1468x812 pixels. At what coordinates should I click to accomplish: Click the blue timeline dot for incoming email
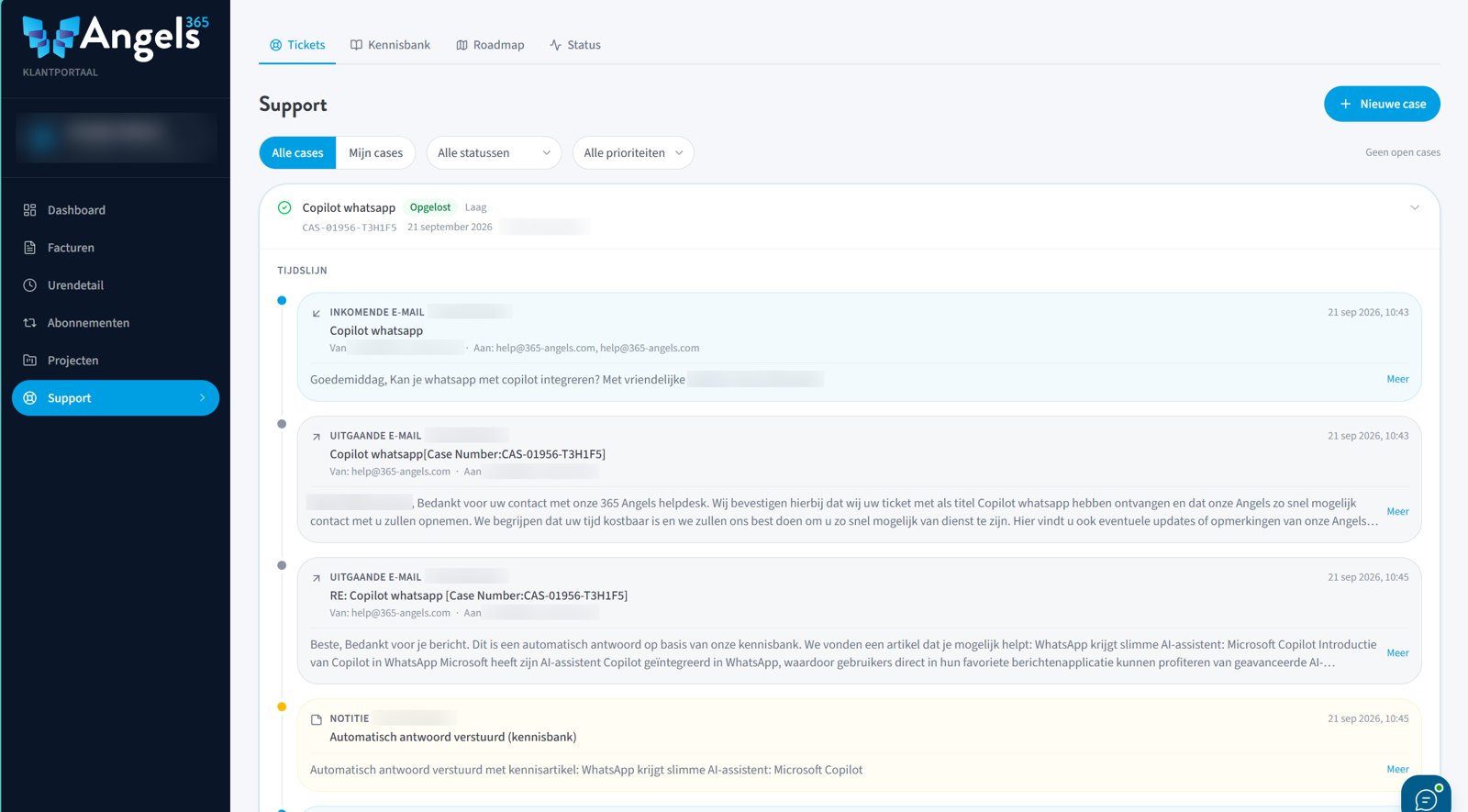282,300
